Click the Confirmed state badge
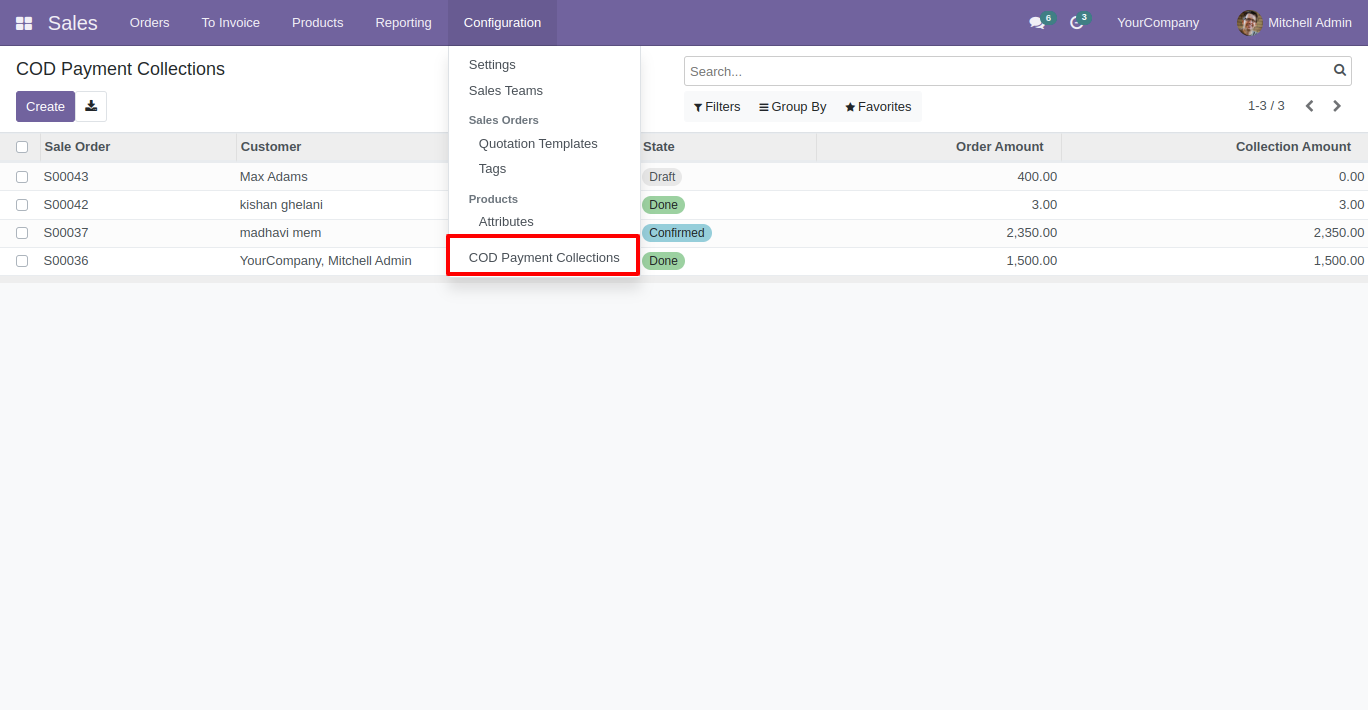This screenshot has height=710, width=1368. point(677,233)
